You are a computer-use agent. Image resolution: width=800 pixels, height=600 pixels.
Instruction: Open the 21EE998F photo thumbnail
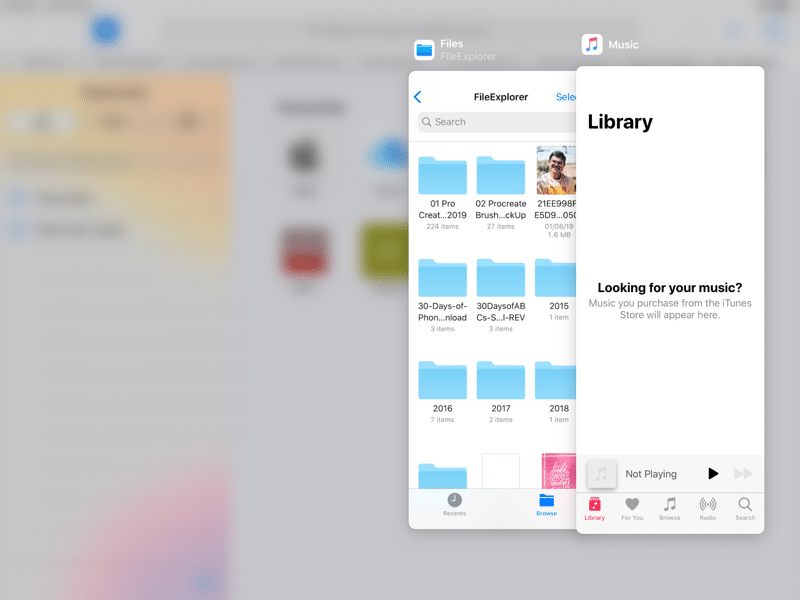tap(558, 172)
